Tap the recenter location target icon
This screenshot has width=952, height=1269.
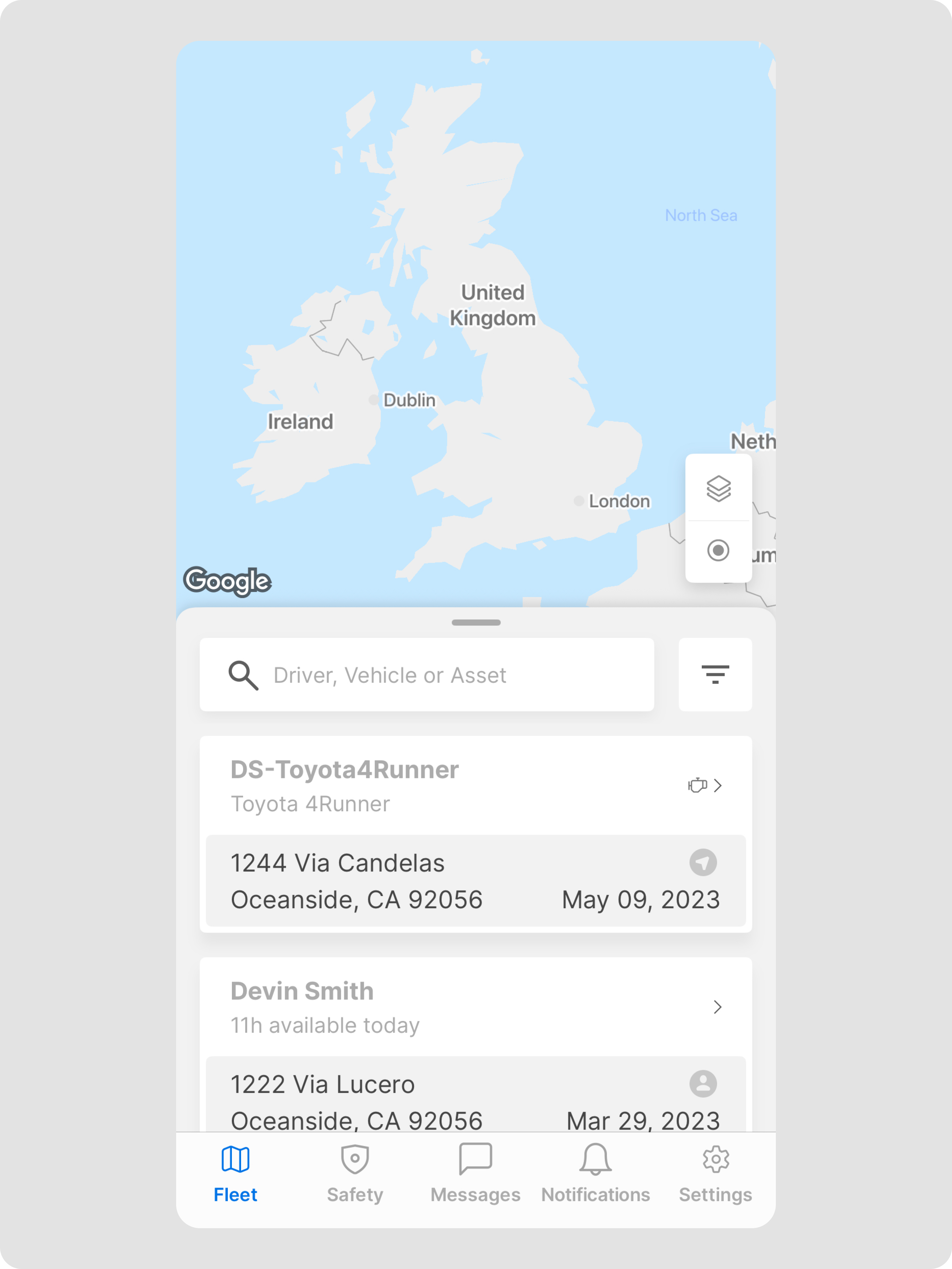(x=718, y=550)
